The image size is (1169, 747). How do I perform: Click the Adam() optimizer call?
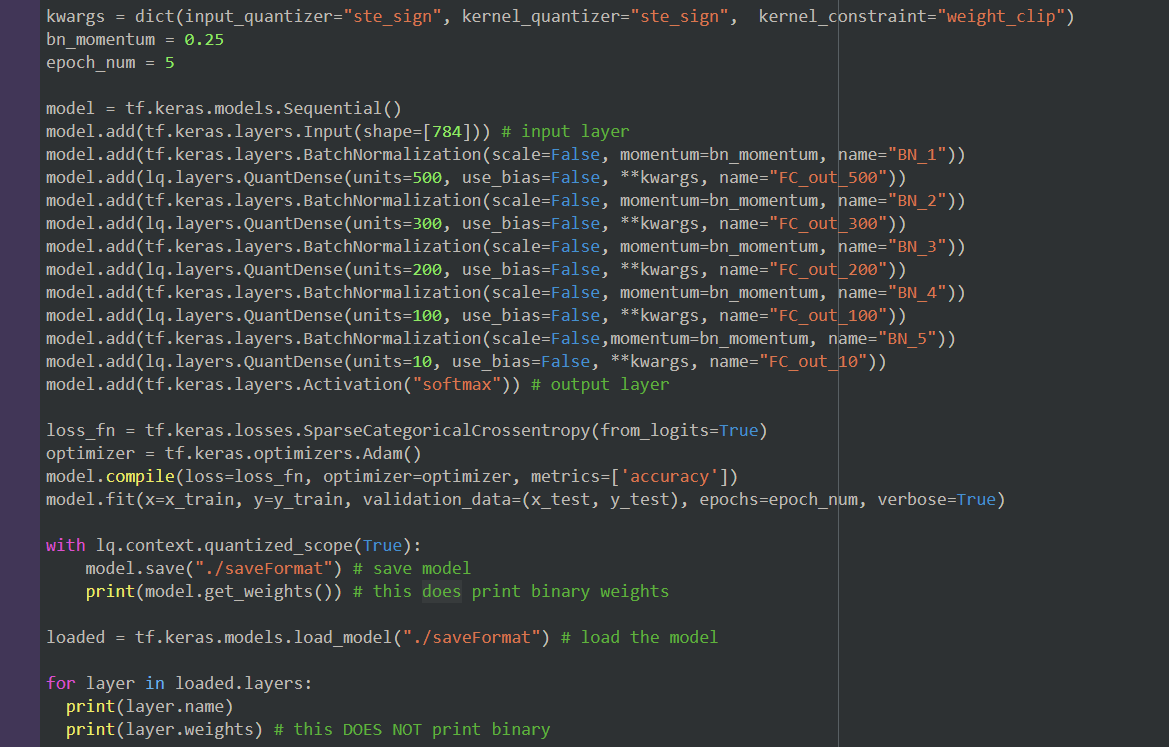(x=392, y=454)
